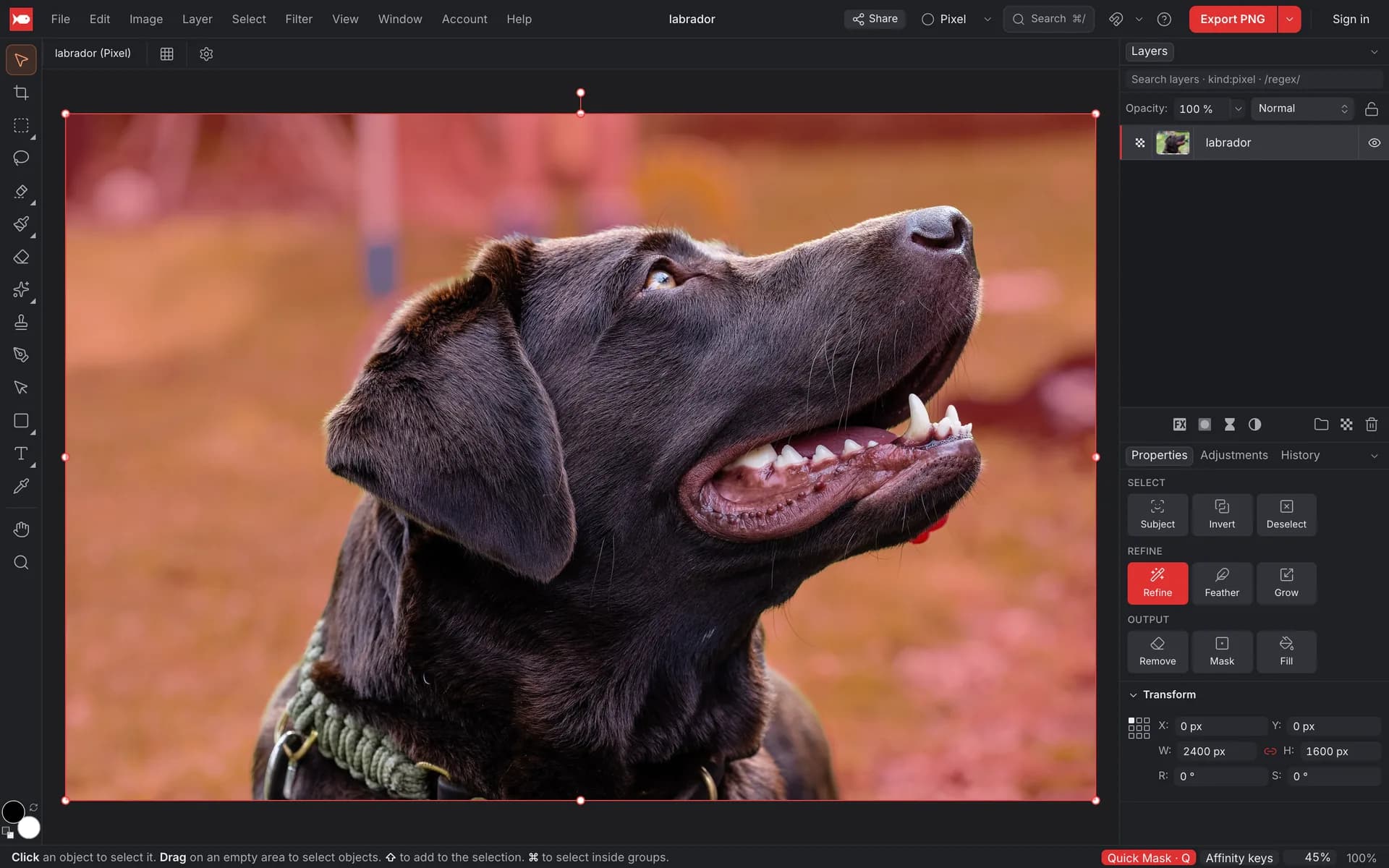Image resolution: width=1389 pixels, height=868 pixels.
Task: Toggle Affinity keys in status bar
Action: pos(1239,858)
